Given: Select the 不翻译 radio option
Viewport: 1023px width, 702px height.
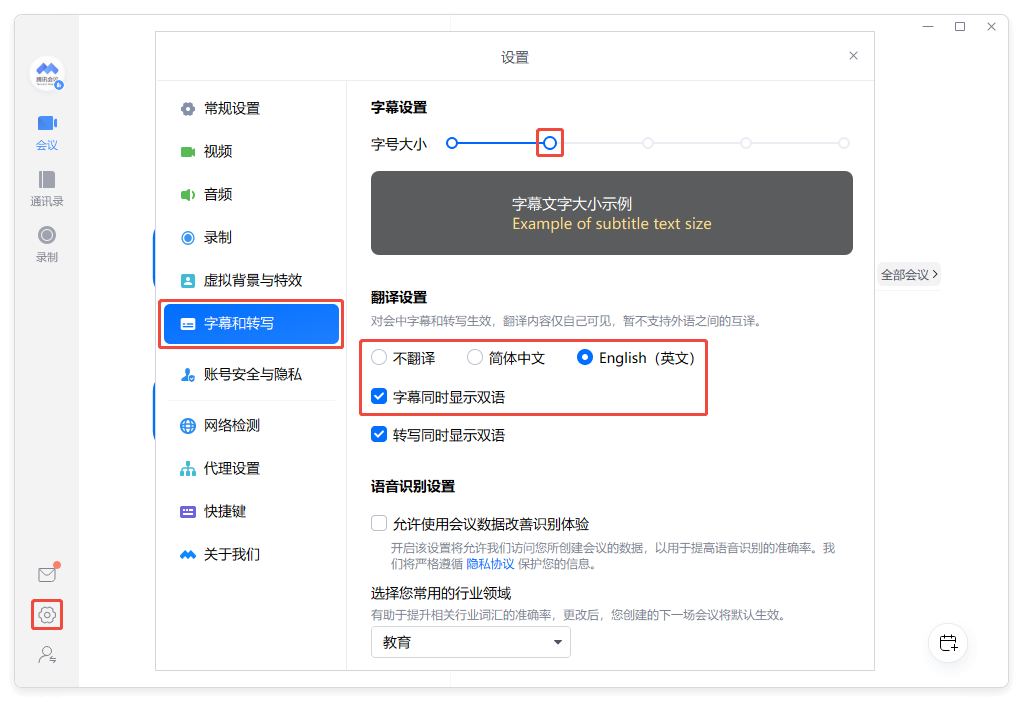Looking at the screenshot, I should (x=379, y=358).
